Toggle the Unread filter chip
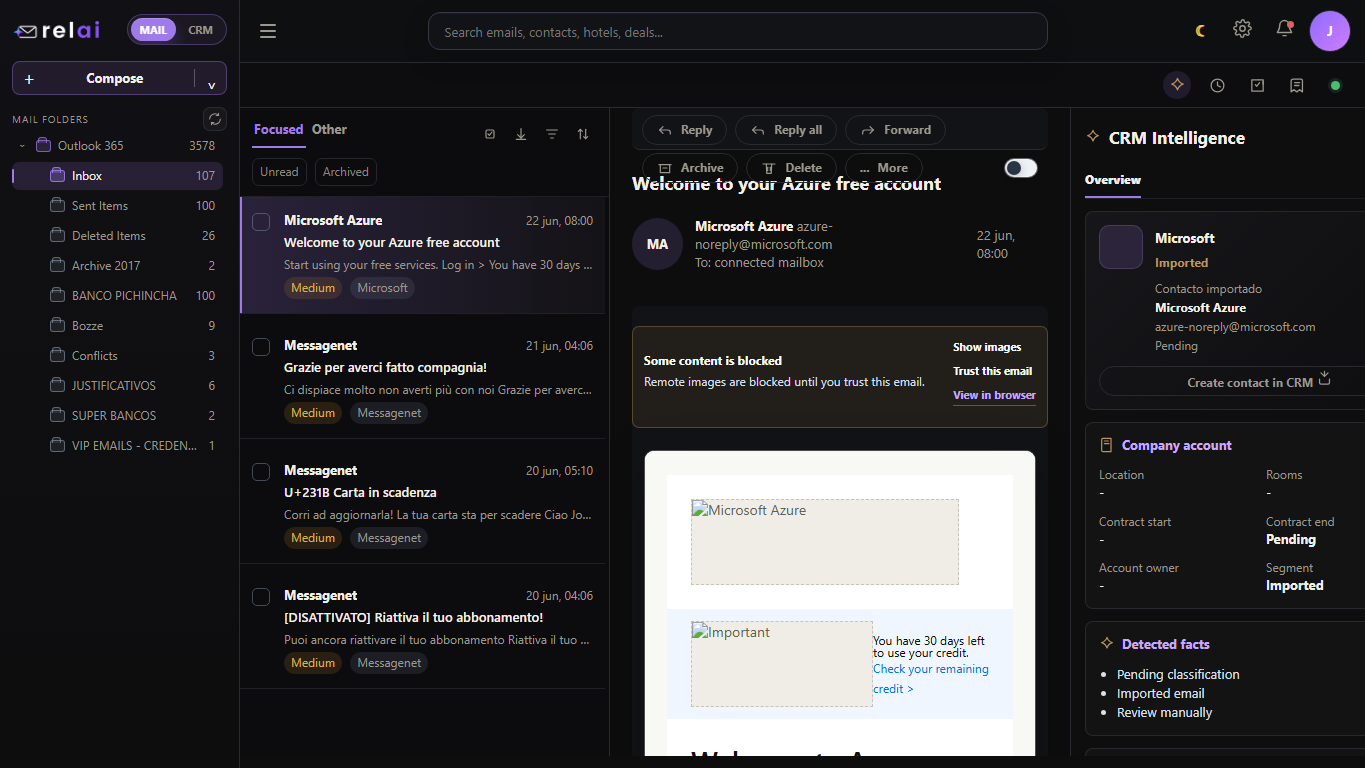The width and height of the screenshot is (1365, 768). [279, 172]
